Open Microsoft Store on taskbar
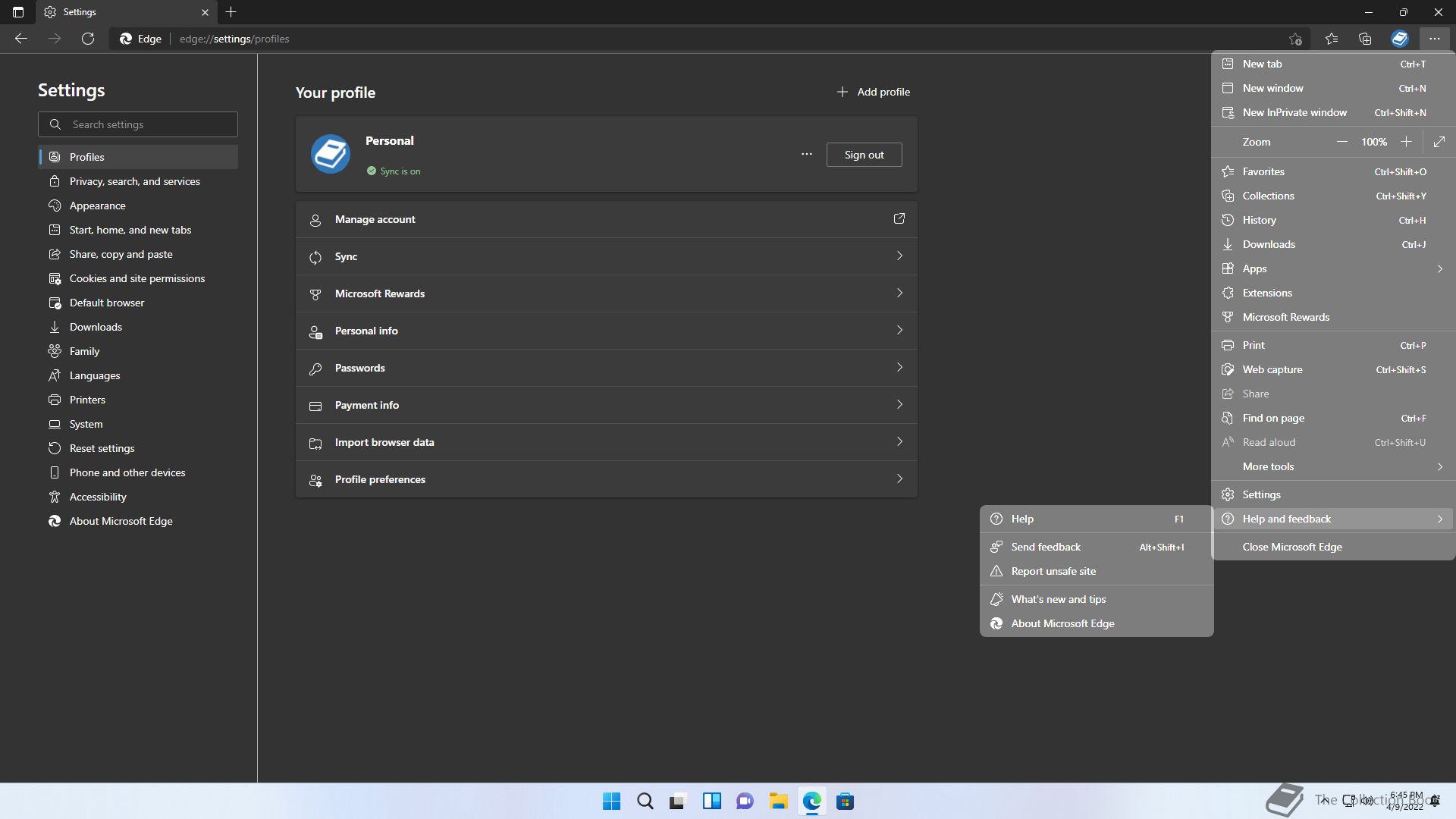 [845, 801]
